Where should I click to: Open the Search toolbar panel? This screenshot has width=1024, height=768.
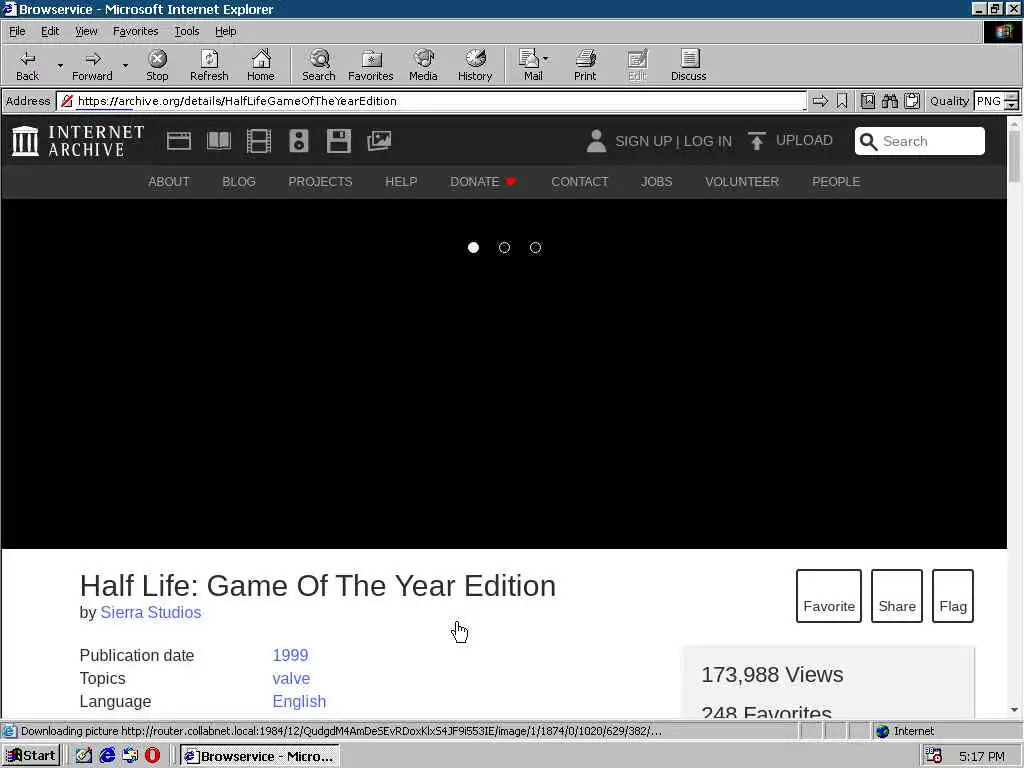tap(319, 65)
